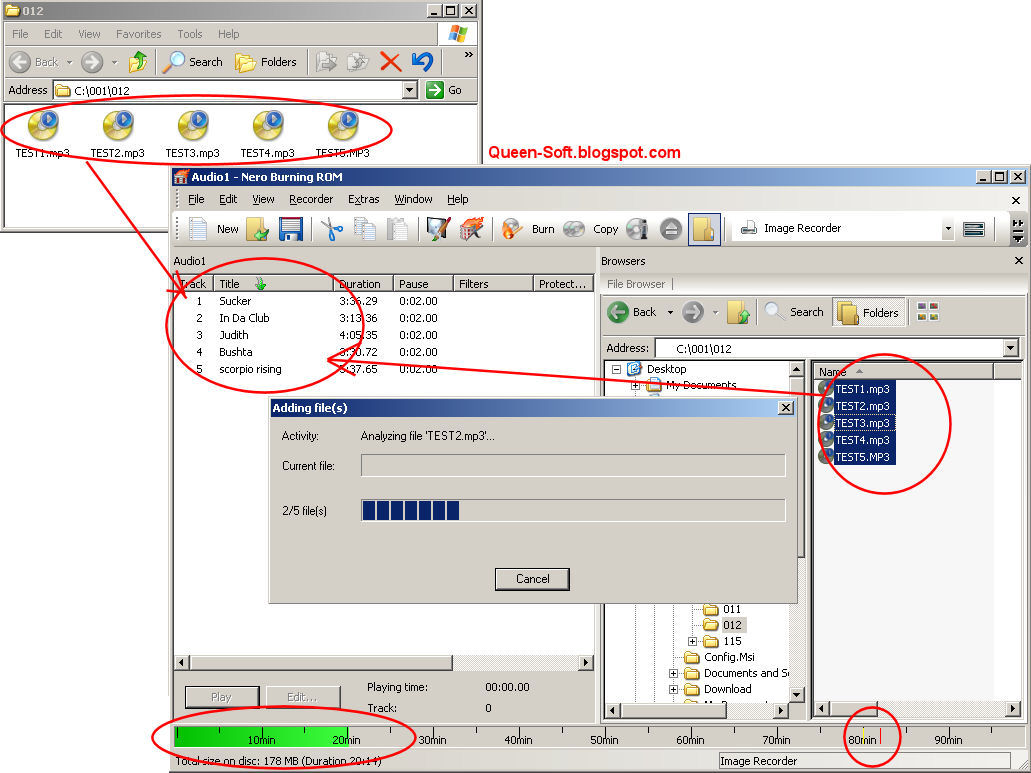This screenshot has width=1031, height=773.
Task: Click blue Undo arrow in Explorer toolbar
Action: coord(422,62)
